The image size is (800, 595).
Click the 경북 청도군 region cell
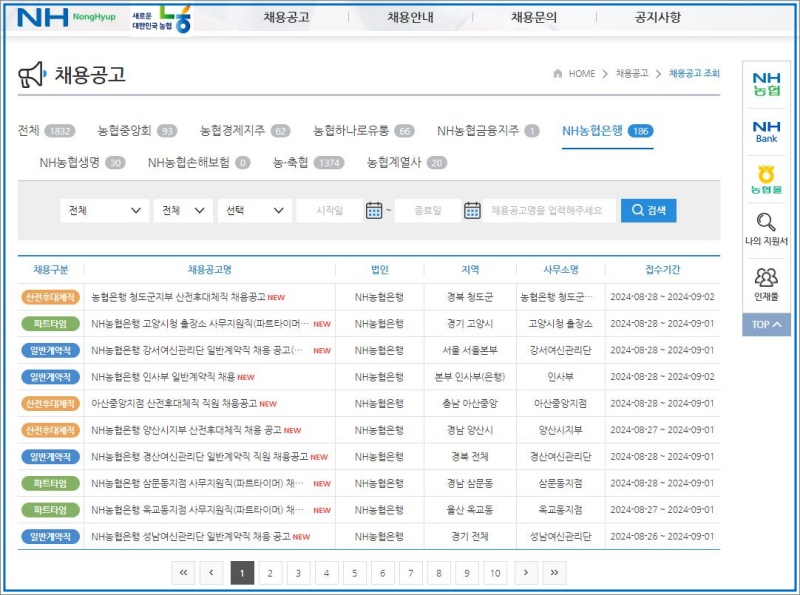pos(470,297)
